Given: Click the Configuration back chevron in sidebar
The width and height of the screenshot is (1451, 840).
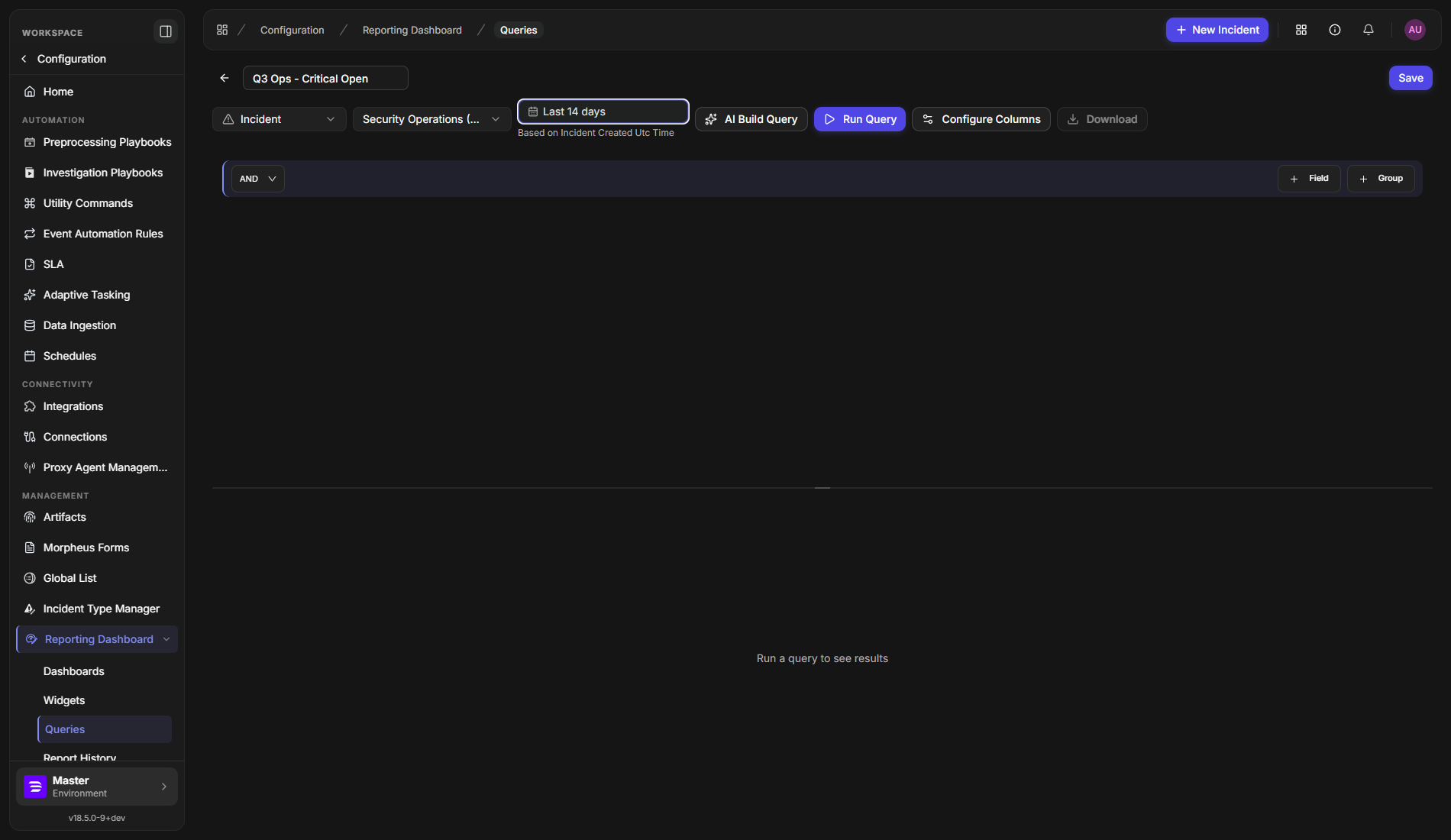Looking at the screenshot, I should tap(24, 59).
